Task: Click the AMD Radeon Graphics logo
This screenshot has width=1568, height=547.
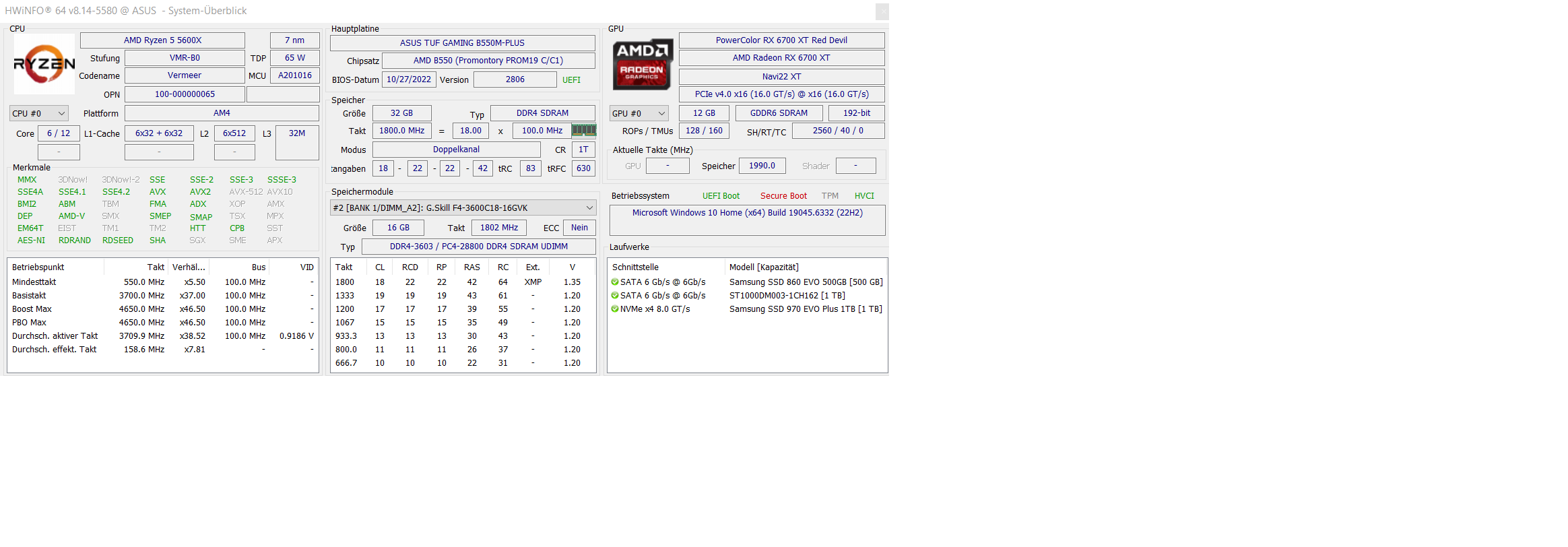Action: click(x=643, y=64)
